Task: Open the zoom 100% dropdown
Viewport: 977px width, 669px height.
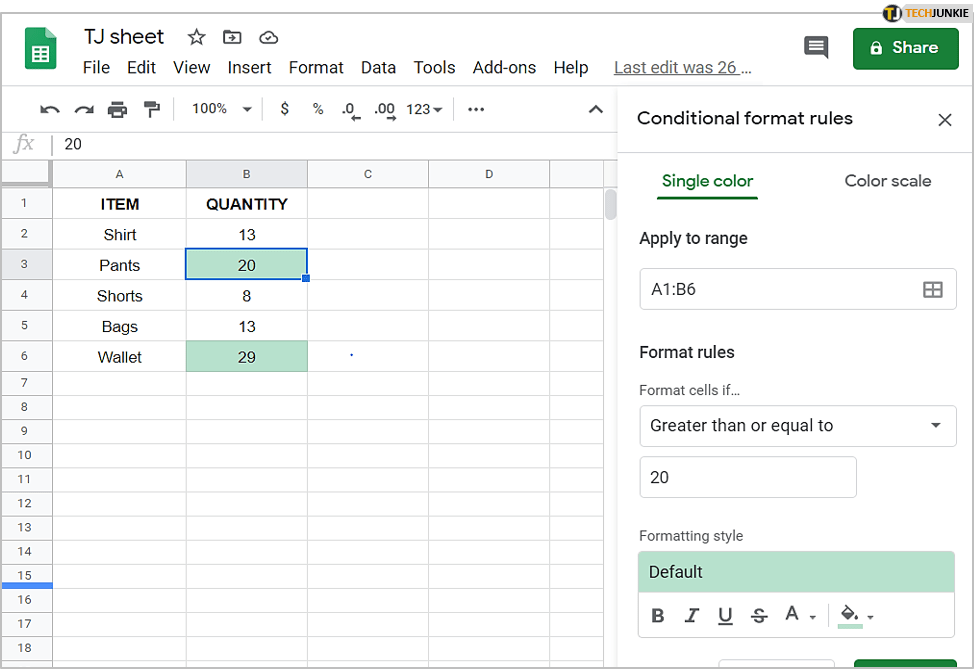Action: pos(221,109)
